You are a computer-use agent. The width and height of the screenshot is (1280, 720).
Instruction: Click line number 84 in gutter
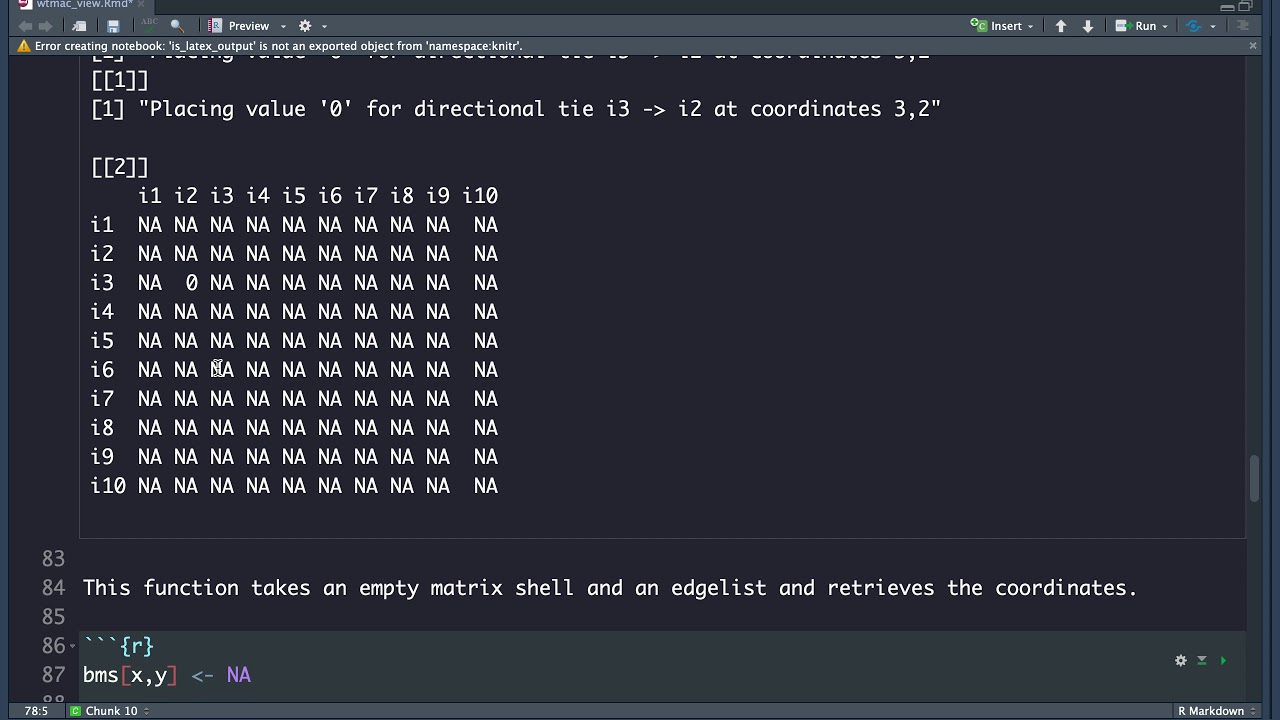pyautogui.click(x=53, y=588)
